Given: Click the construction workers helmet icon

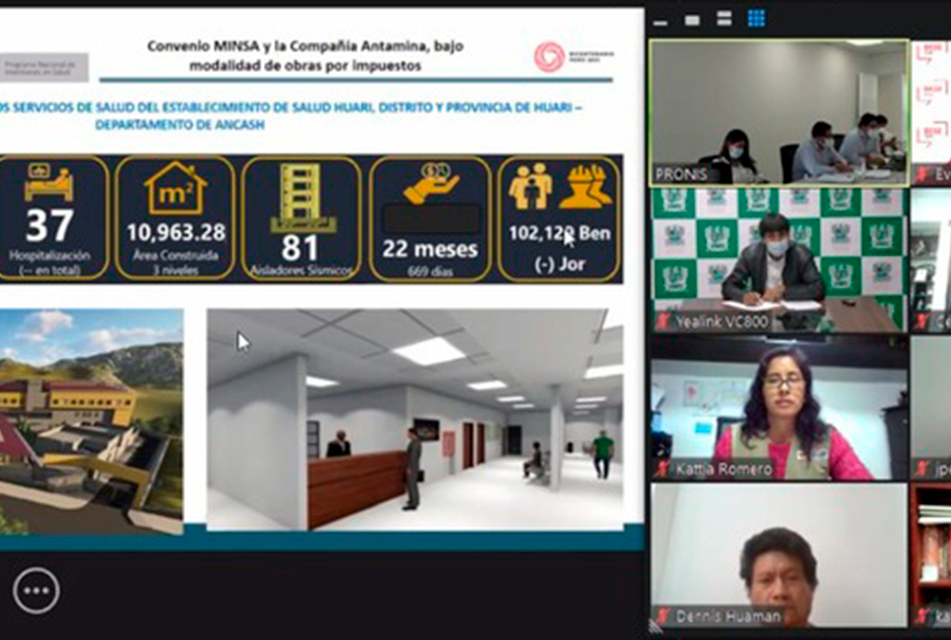Looking at the screenshot, I should tap(586, 186).
